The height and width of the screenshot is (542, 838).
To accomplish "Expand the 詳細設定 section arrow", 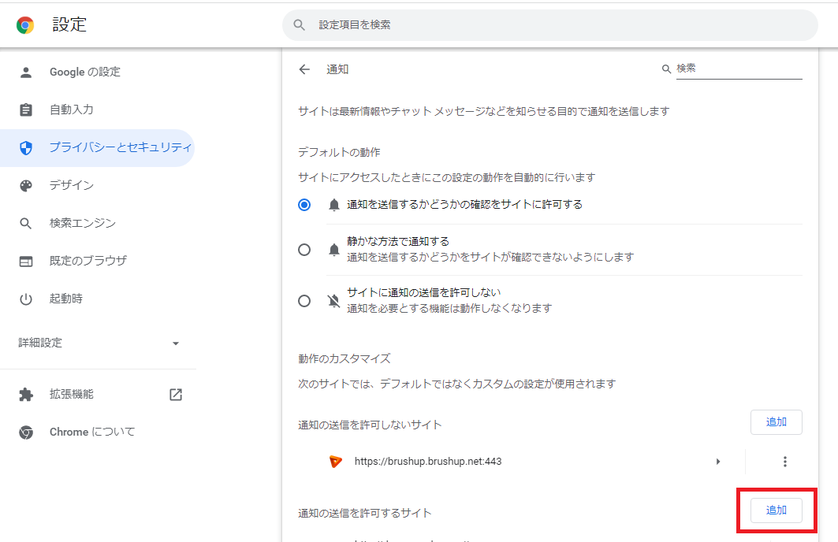I will 176,343.
